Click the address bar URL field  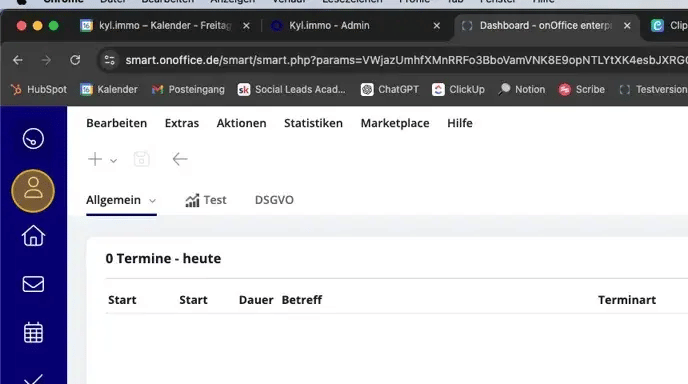coord(406,60)
